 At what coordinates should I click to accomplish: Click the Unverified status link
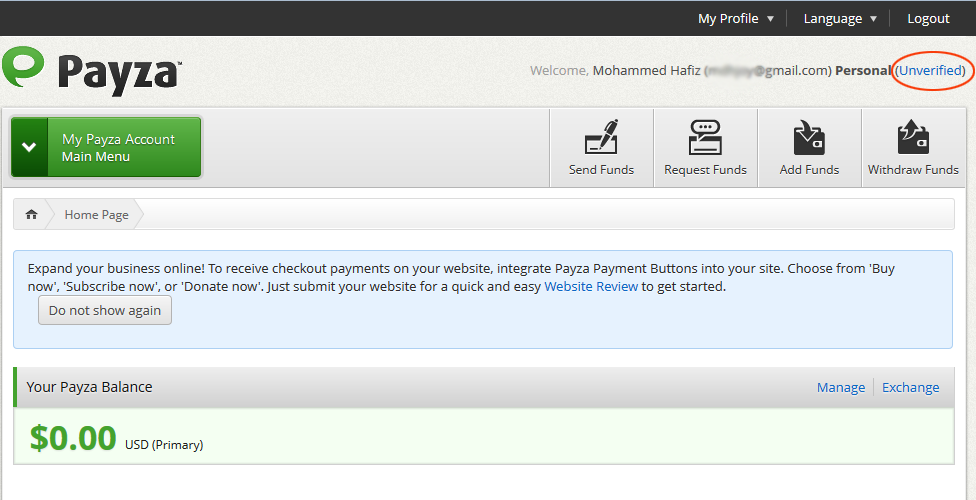[x=931, y=70]
